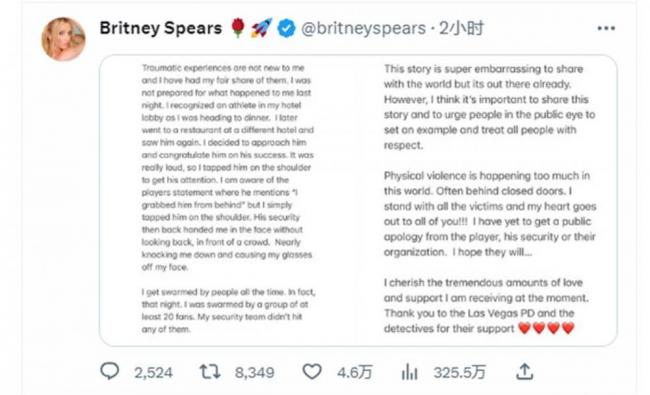The width and height of the screenshot is (650, 395).
Task: Click the 8,349 retweet count
Action: coord(255,373)
